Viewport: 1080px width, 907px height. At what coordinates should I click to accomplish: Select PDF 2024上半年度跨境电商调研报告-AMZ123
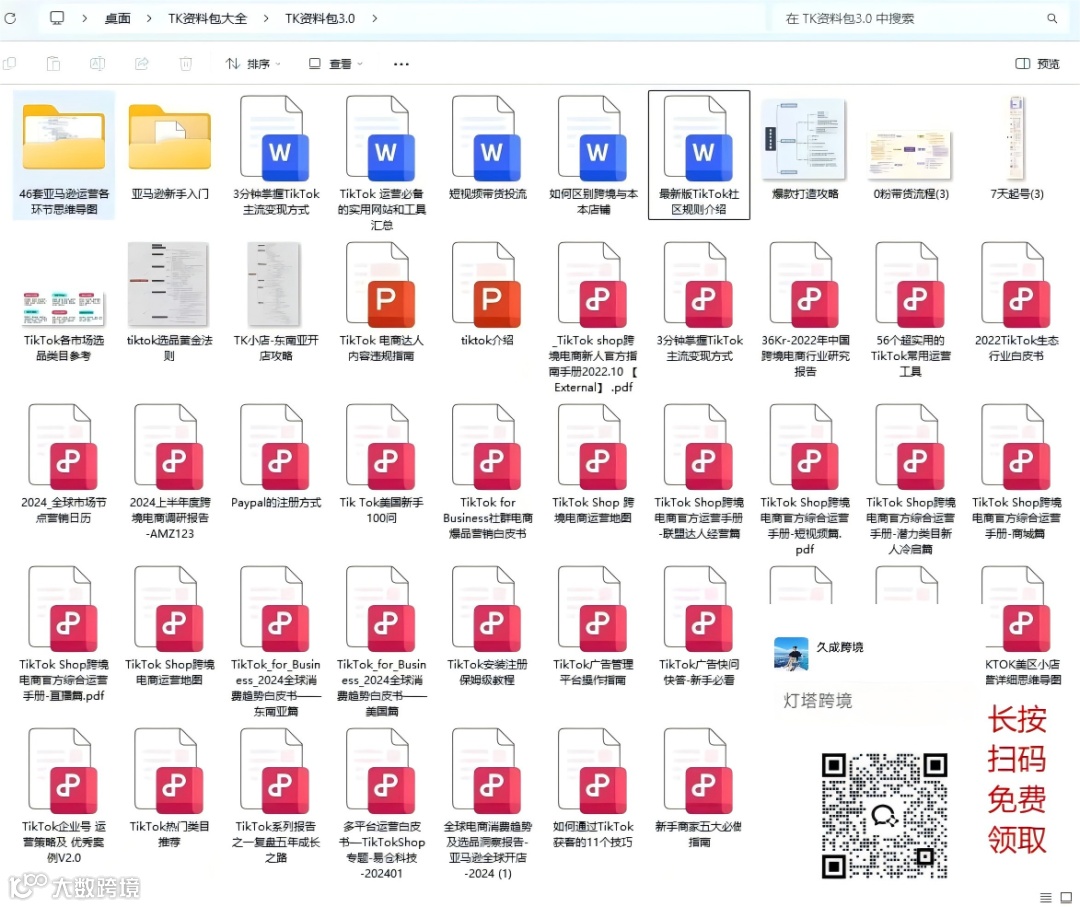coord(169,472)
